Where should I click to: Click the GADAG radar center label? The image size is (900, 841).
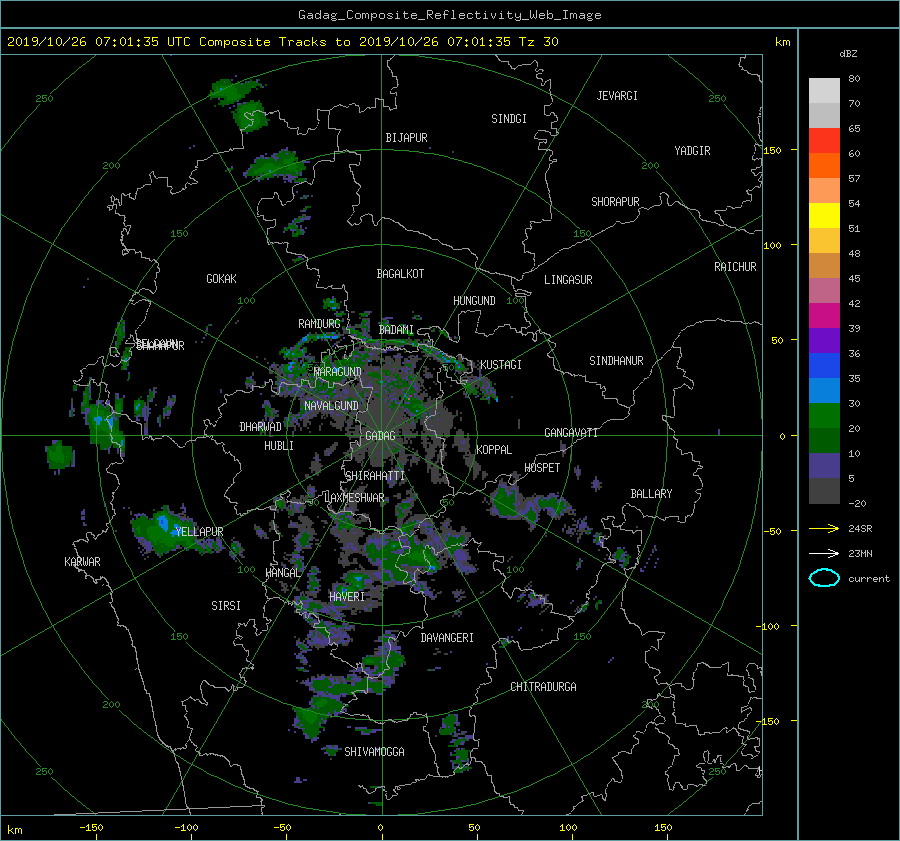(x=380, y=436)
